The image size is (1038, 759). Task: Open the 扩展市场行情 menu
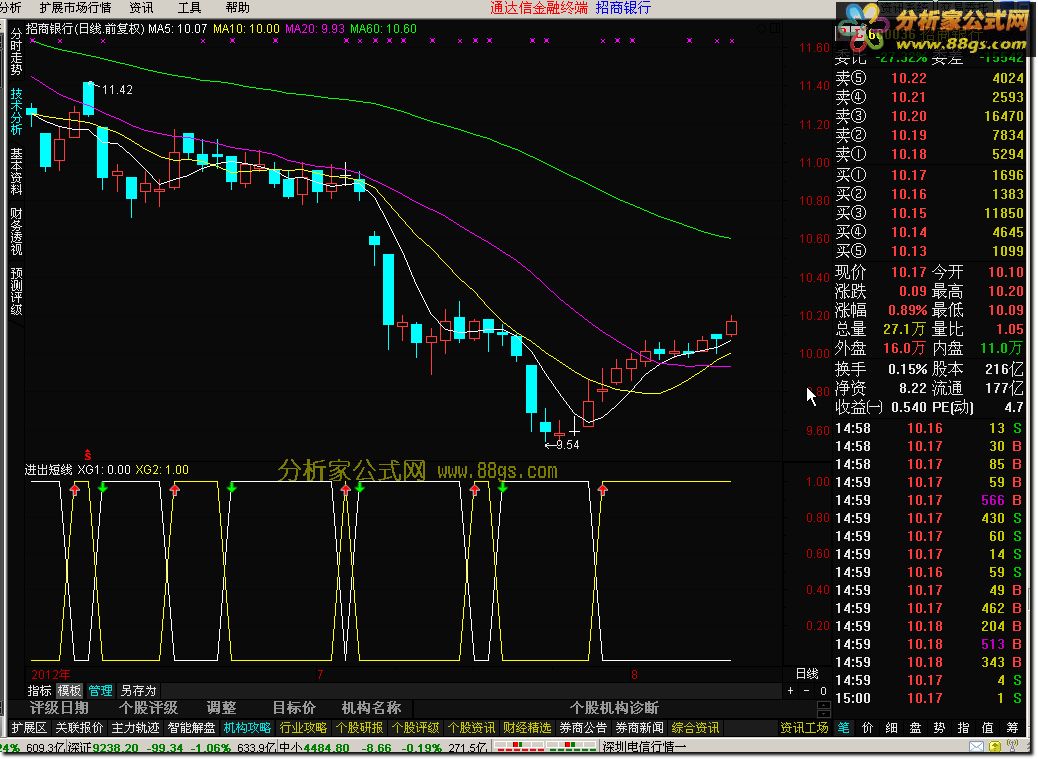pyautogui.click(x=75, y=8)
